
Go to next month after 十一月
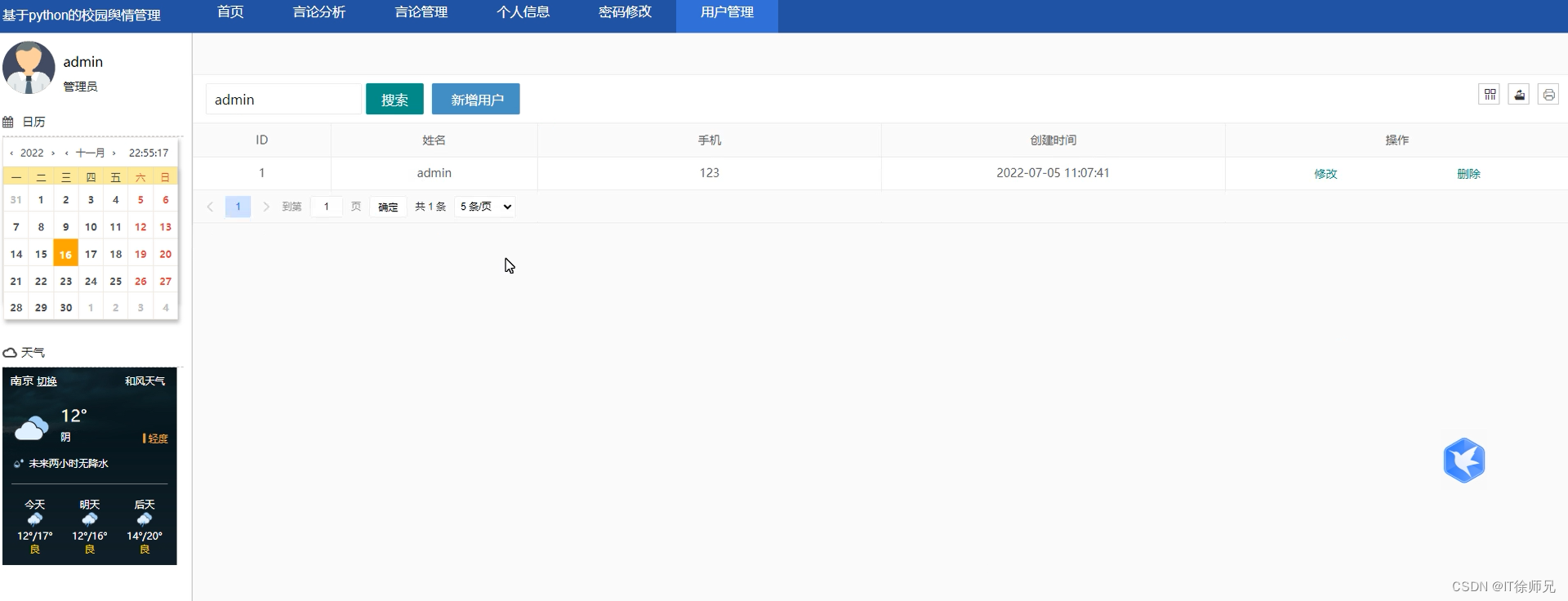pyautogui.click(x=114, y=153)
